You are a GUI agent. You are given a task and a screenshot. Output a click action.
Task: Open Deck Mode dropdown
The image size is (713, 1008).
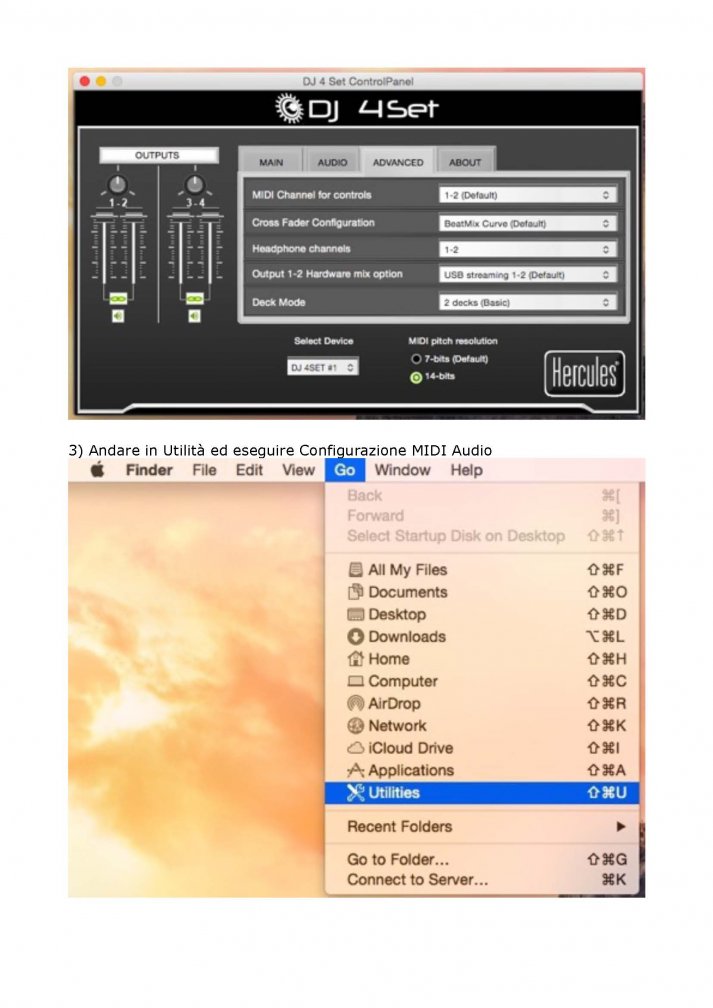tap(528, 302)
